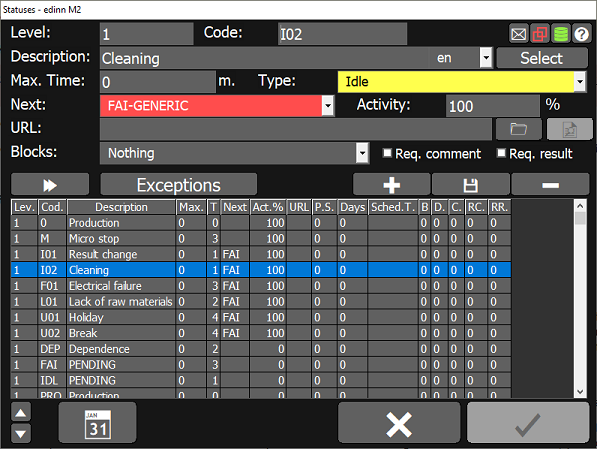Click the Select button
This screenshot has width=598, height=450.
point(542,58)
